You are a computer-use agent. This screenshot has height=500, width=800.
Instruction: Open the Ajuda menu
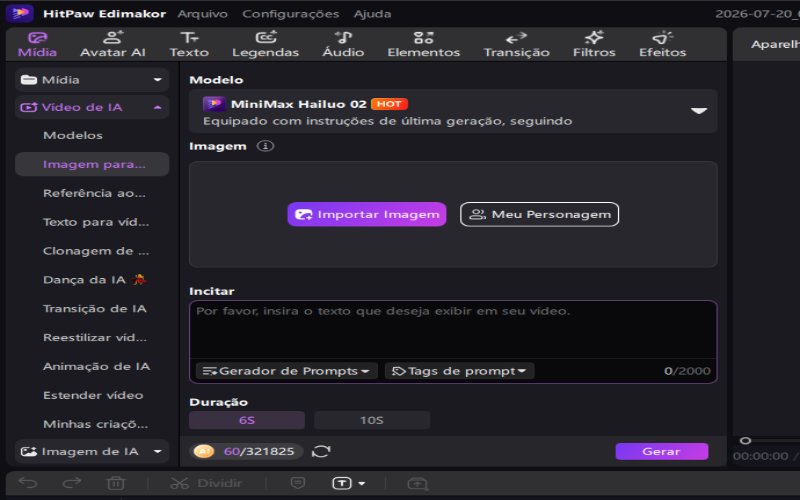pyautogui.click(x=372, y=14)
